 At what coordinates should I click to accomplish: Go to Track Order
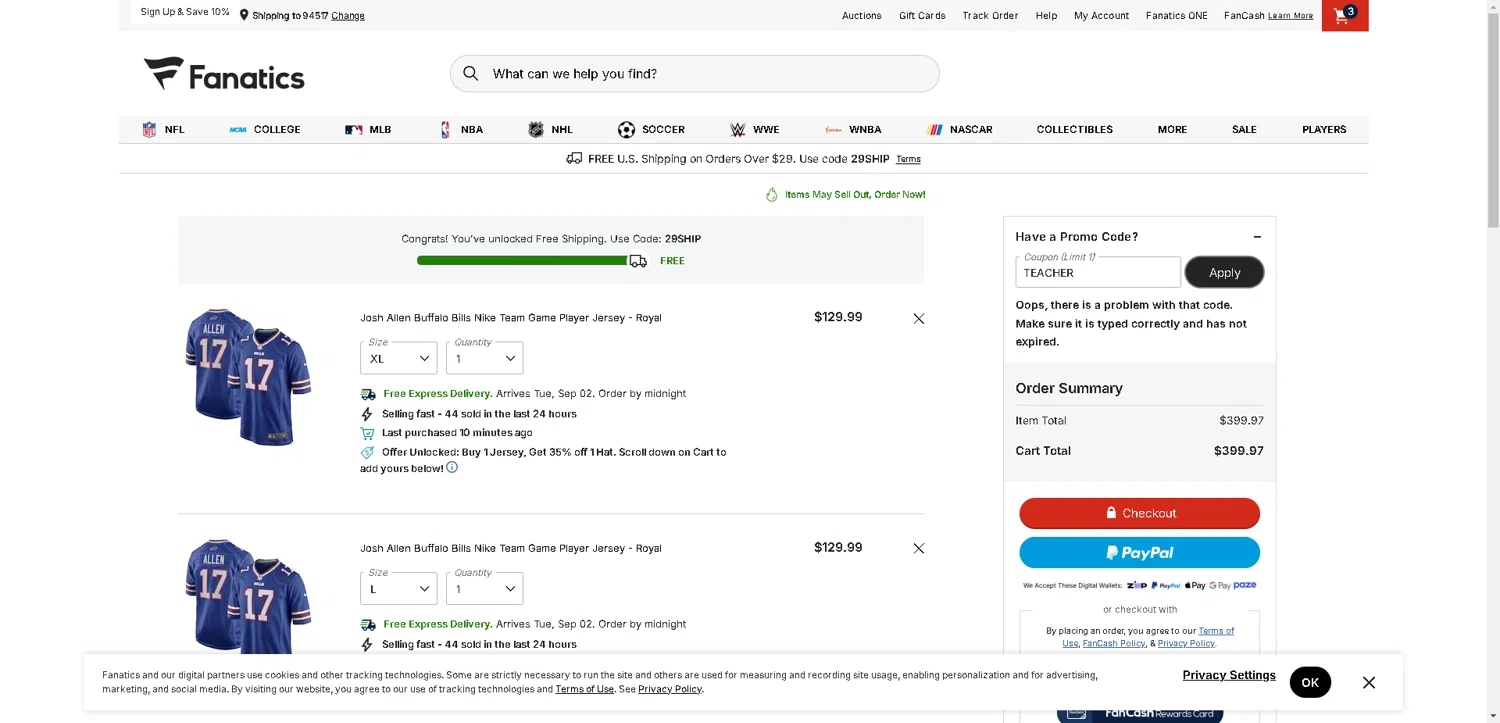(x=990, y=15)
